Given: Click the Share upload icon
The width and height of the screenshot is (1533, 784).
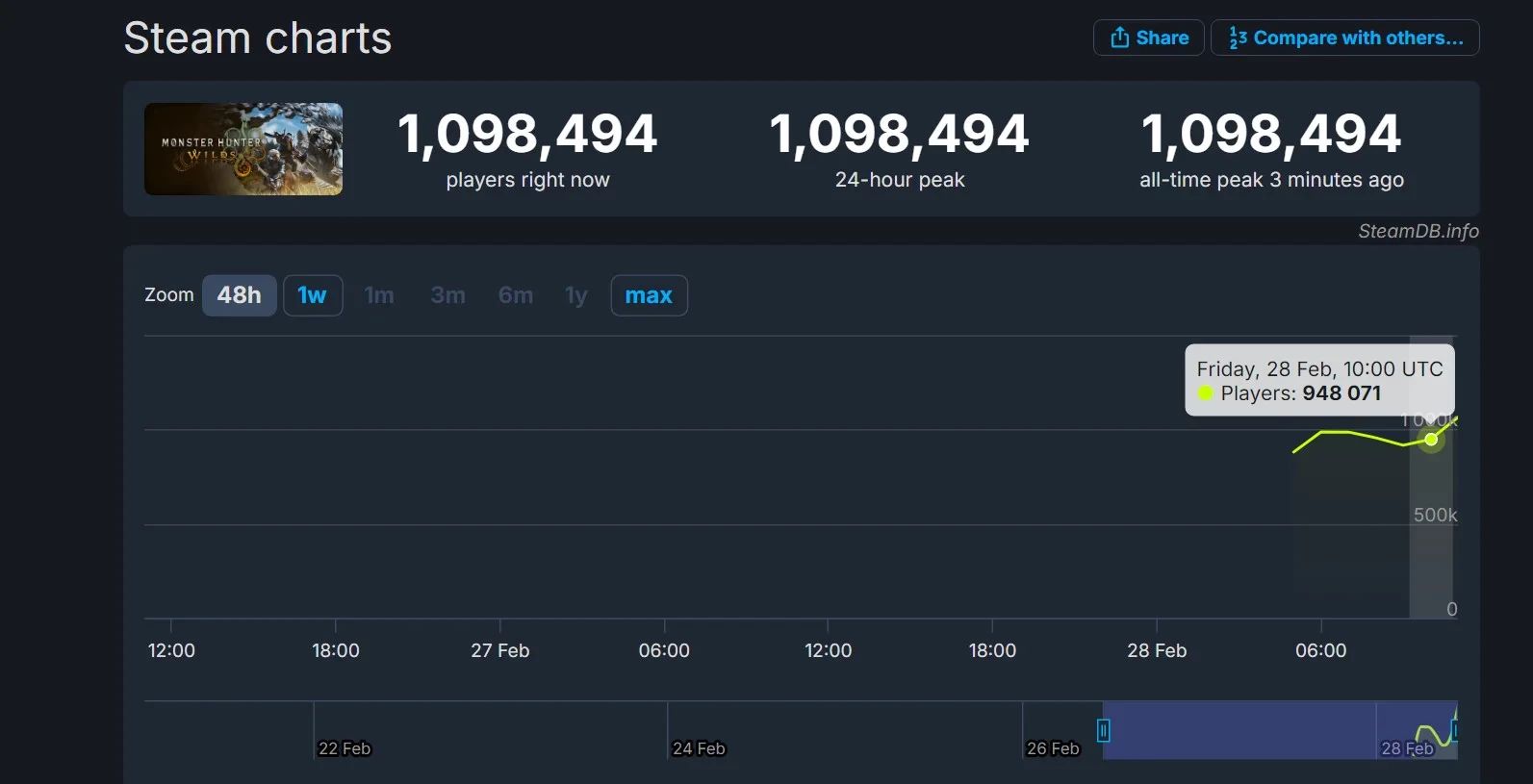Looking at the screenshot, I should [1119, 38].
